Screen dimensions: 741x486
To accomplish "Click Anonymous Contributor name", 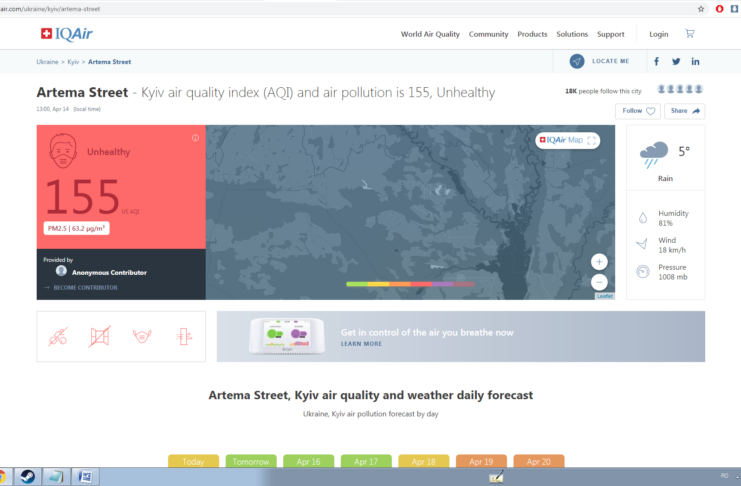I will pos(109,273).
